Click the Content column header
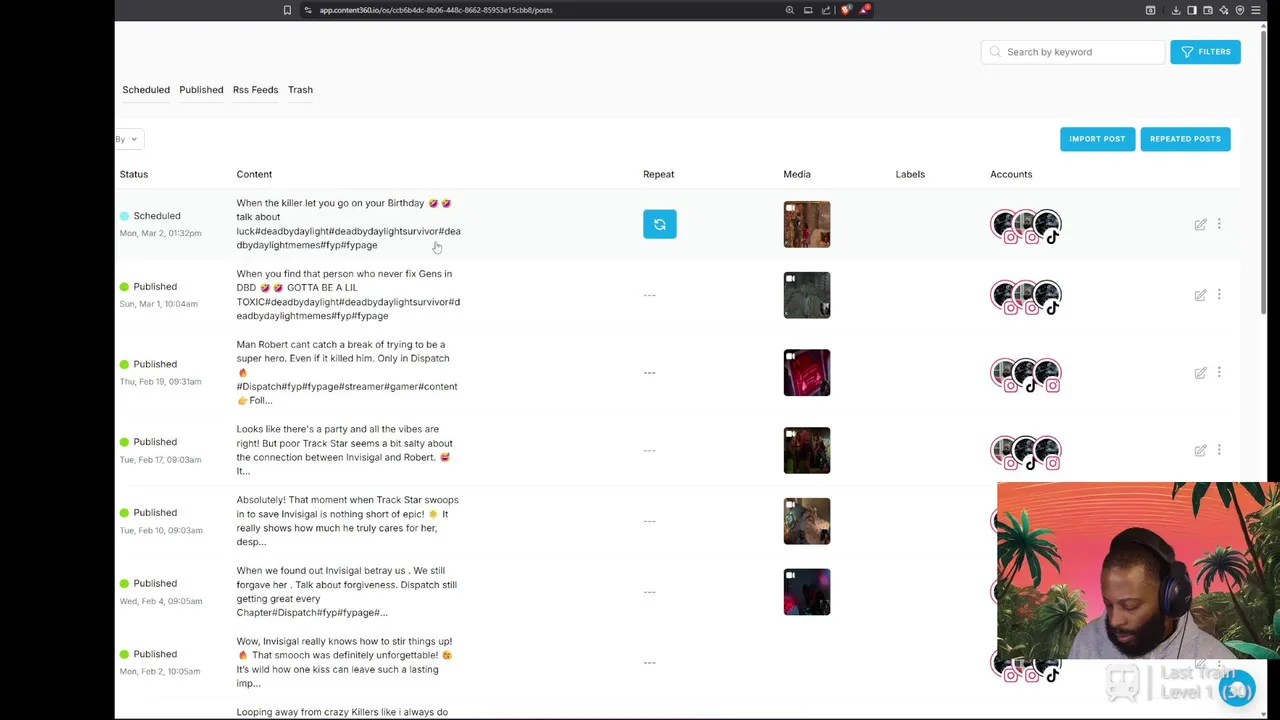Screen dimensions: 1280x720 click(x=254, y=174)
